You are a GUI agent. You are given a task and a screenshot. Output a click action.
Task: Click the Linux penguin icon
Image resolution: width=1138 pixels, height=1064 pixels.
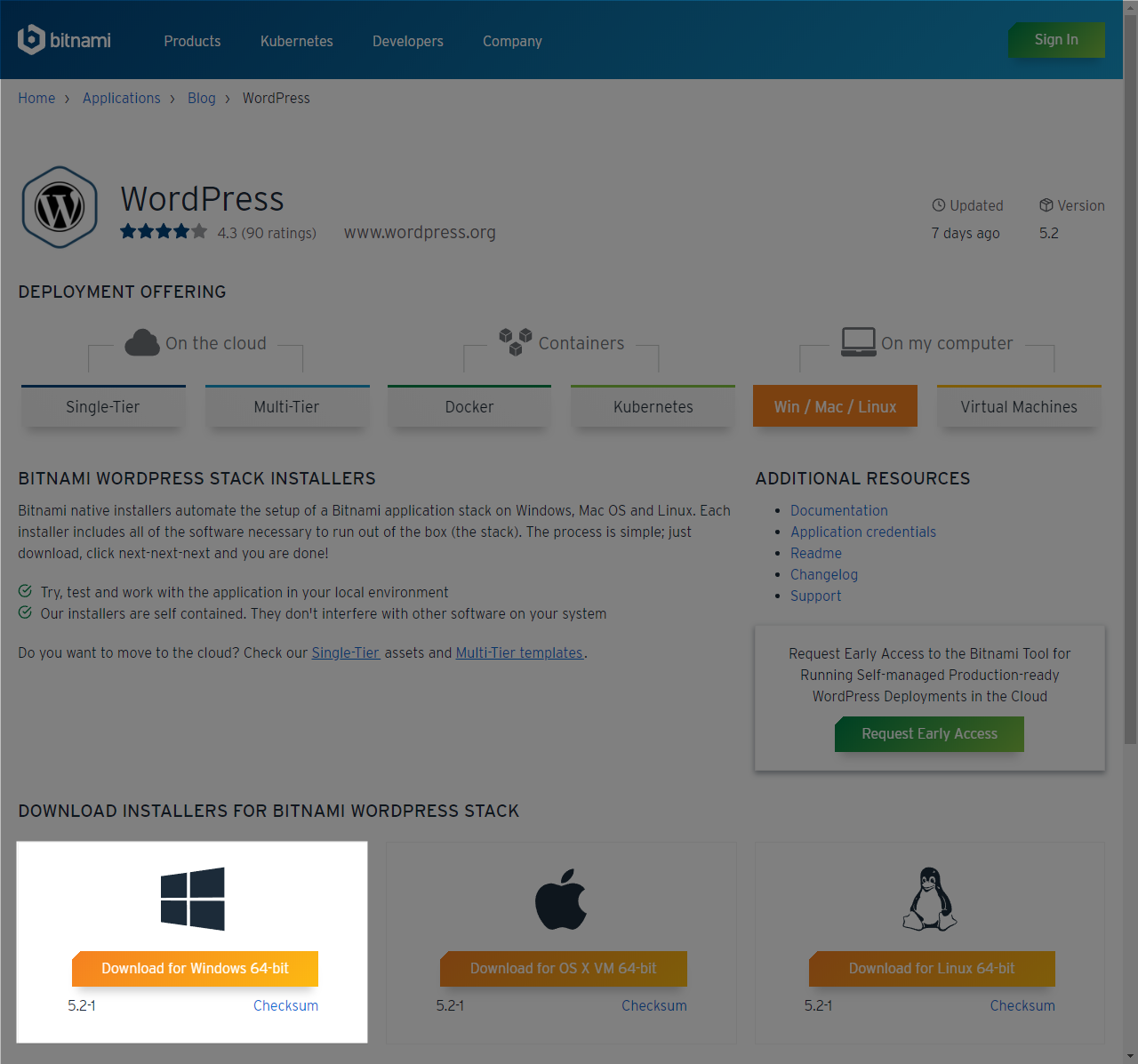930,899
